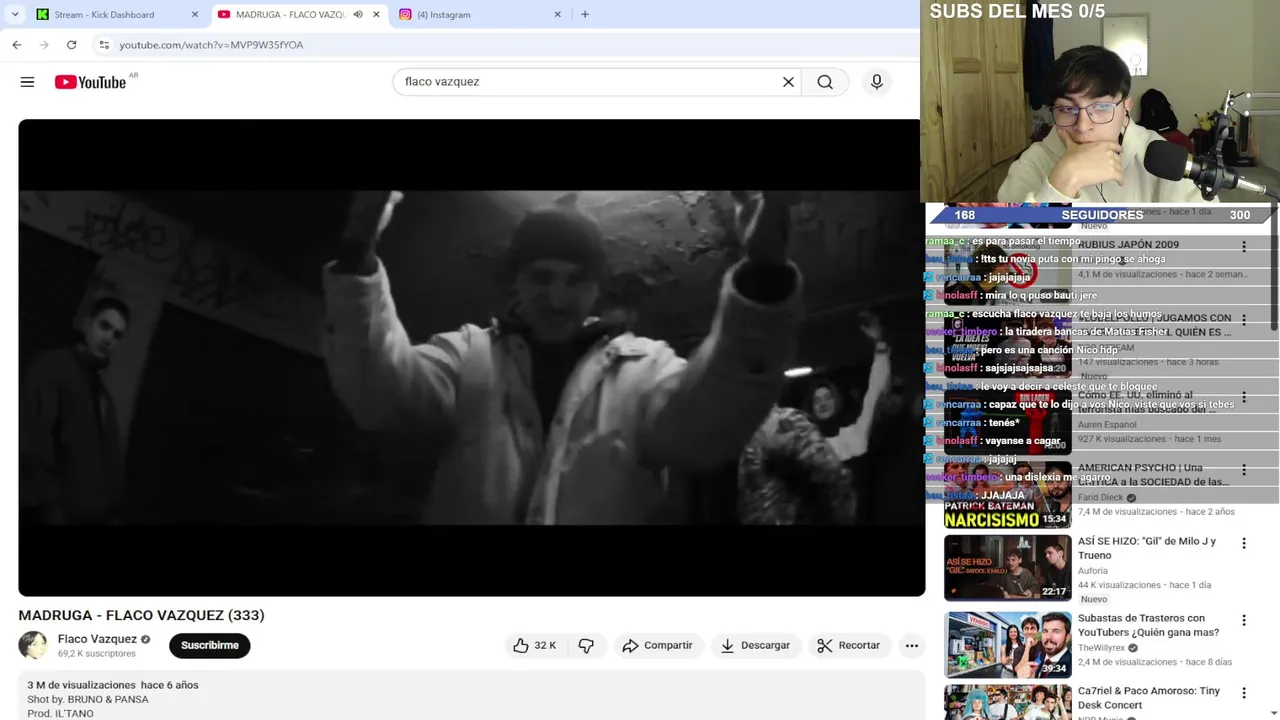Viewport: 1280px width, 720px height.
Task: Open options for ASÍ SE HIZO Gil video
Action: click(x=1244, y=543)
